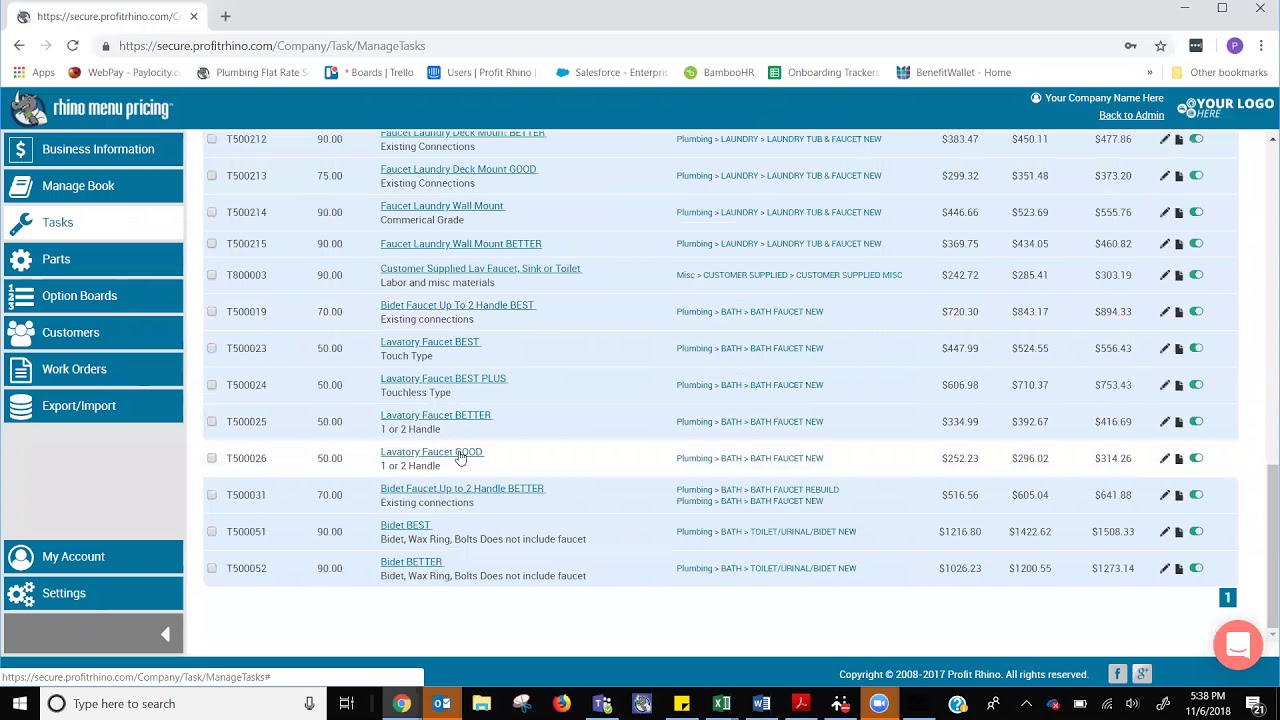
Task: Open Option Boards in the sidebar
Action: [x=94, y=296]
